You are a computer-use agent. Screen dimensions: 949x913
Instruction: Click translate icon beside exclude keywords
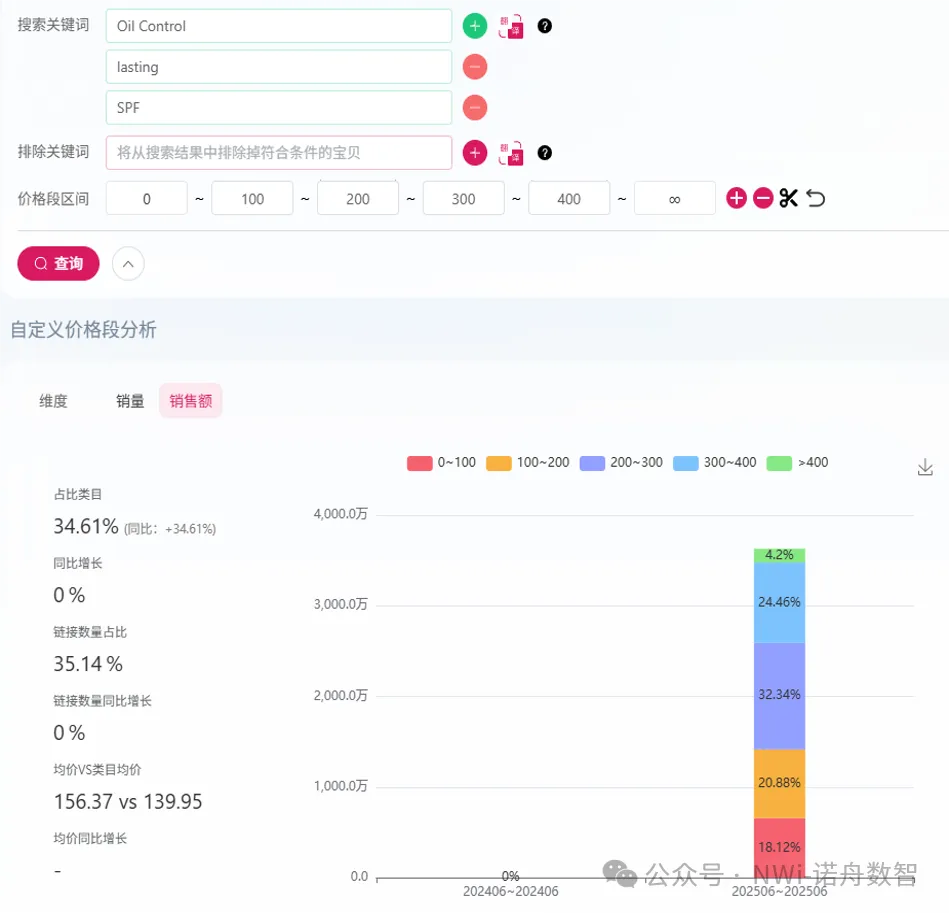[x=511, y=153]
